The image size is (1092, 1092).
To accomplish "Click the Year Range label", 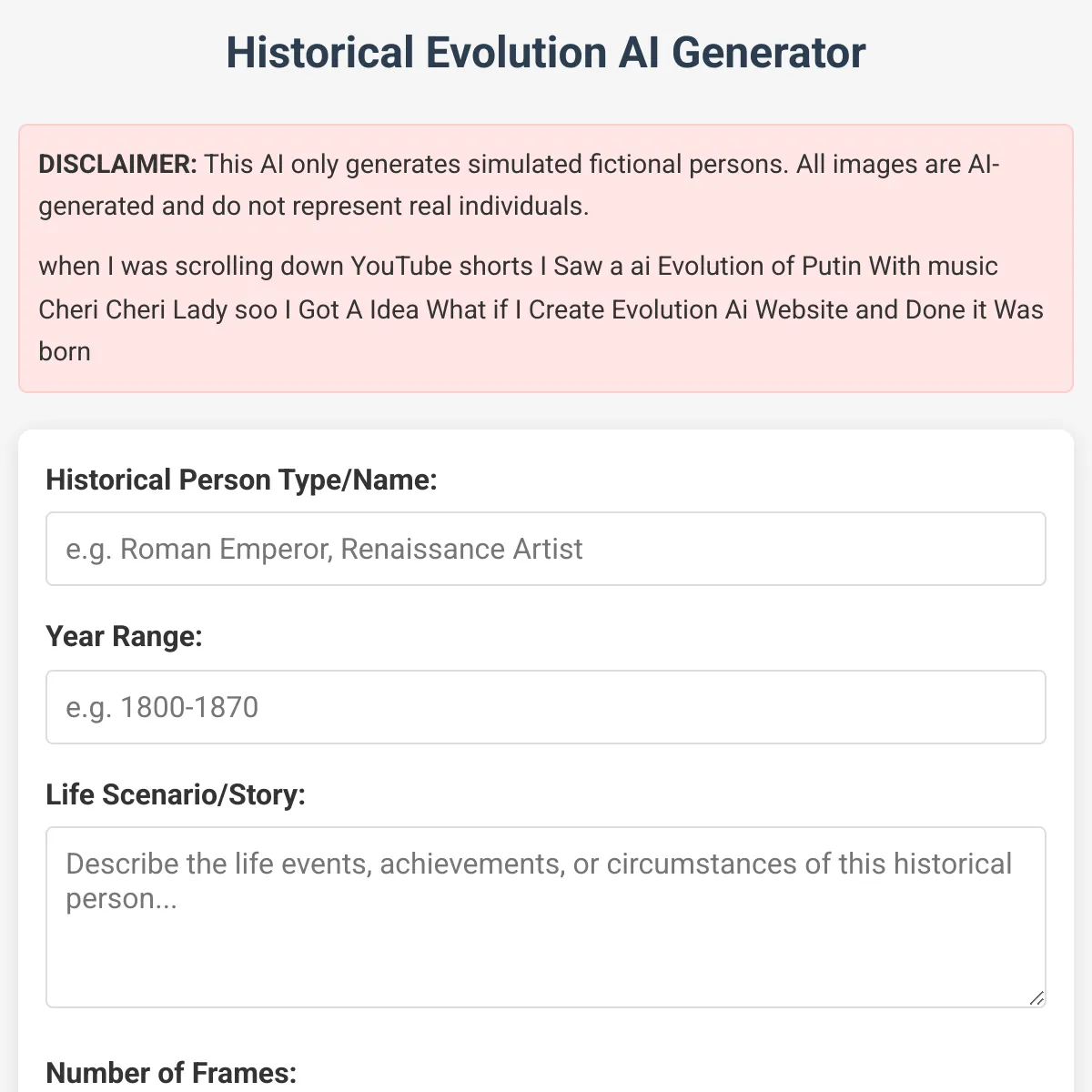I will pyautogui.click(x=124, y=636).
